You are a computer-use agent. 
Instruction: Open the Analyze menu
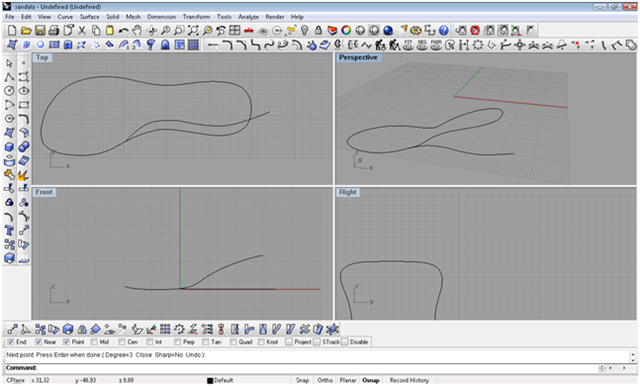click(x=248, y=17)
